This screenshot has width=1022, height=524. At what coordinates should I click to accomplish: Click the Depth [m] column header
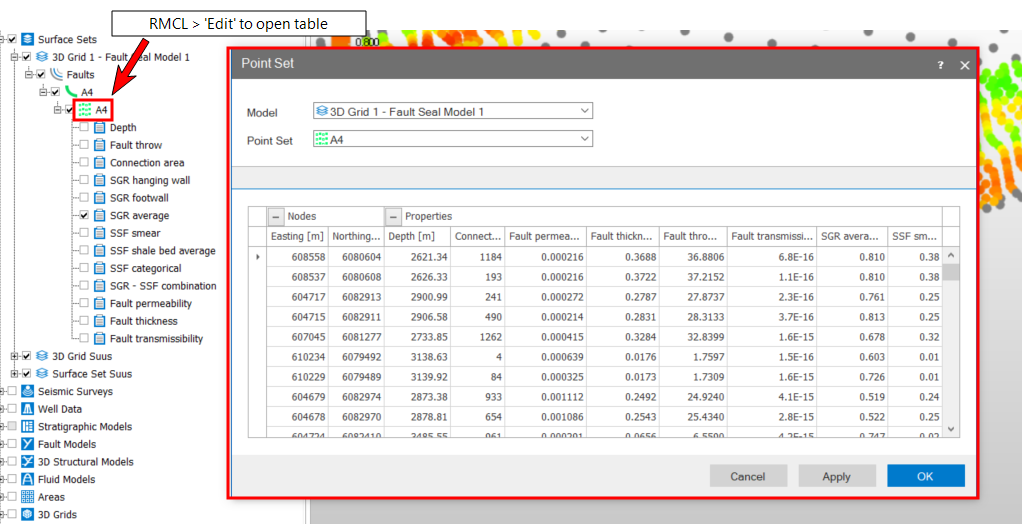tap(413, 236)
